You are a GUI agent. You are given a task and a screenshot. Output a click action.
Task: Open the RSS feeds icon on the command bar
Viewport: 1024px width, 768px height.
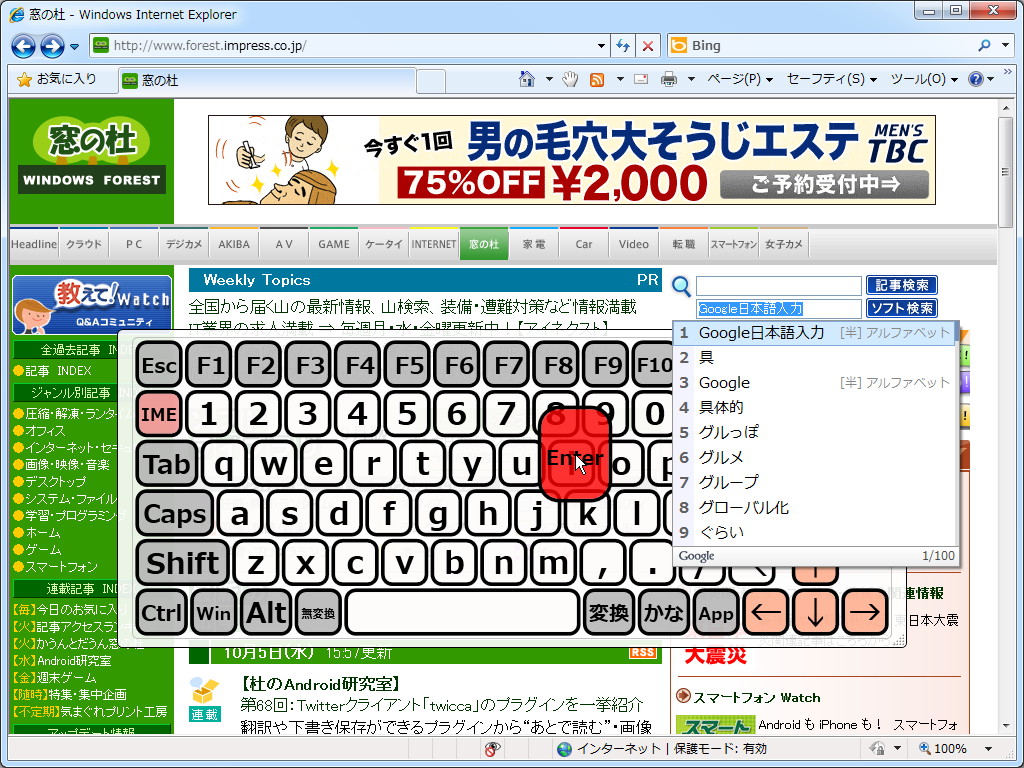click(x=596, y=79)
